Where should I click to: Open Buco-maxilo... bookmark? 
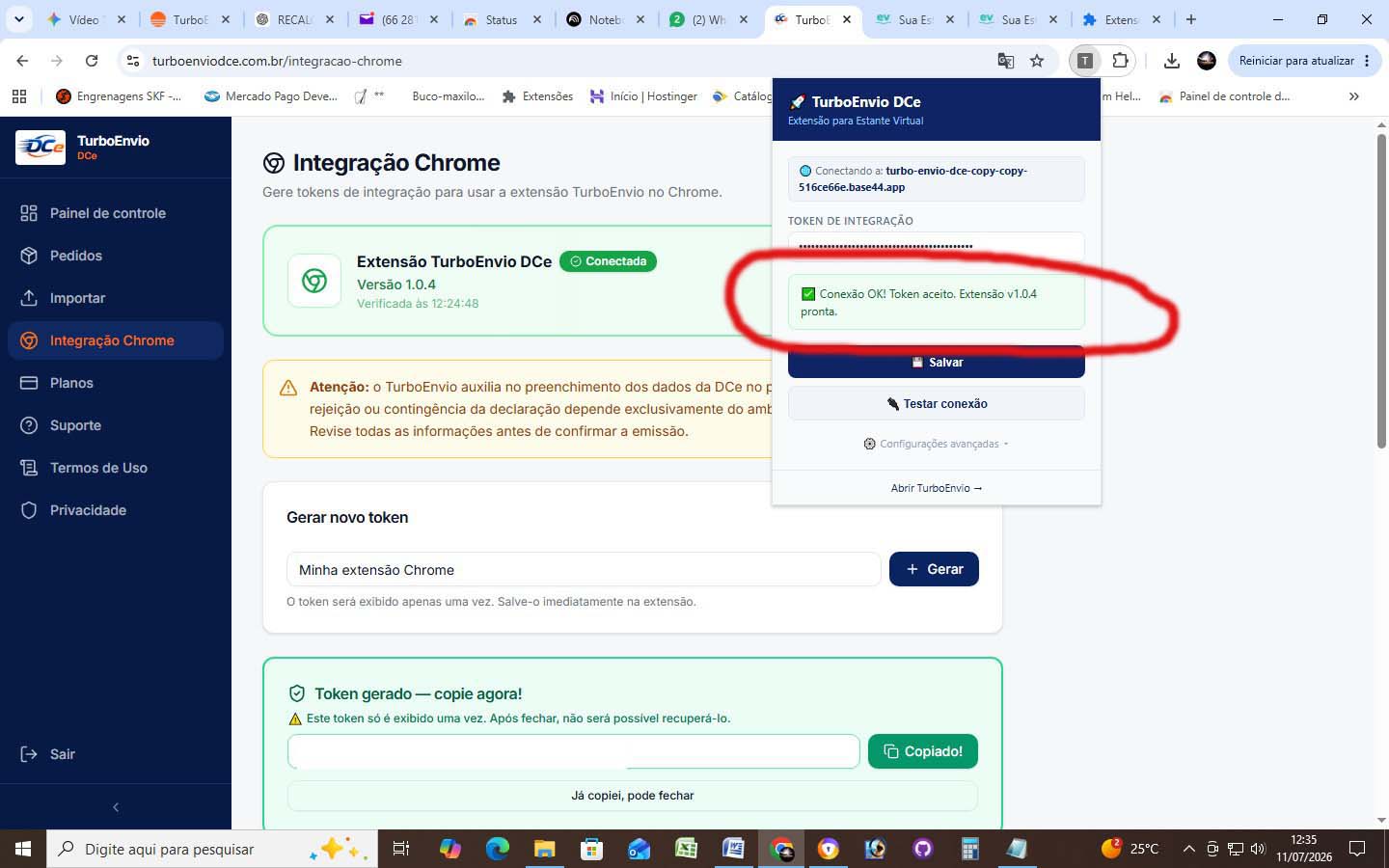[x=448, y=96]
